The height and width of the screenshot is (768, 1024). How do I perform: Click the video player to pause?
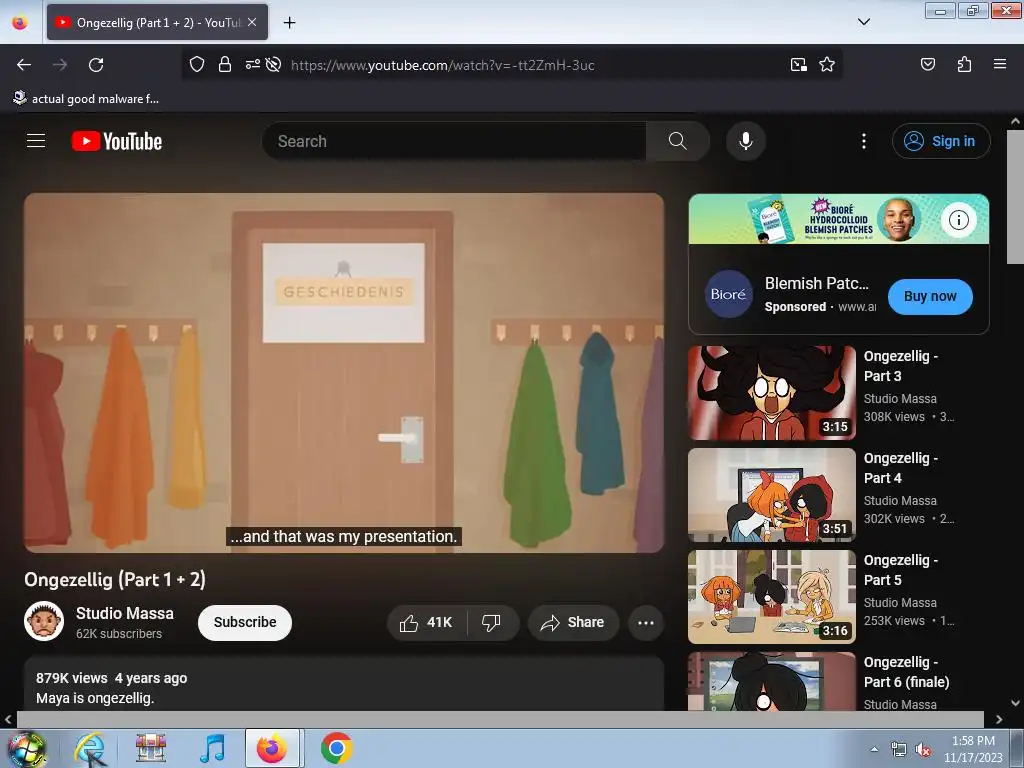344,373
